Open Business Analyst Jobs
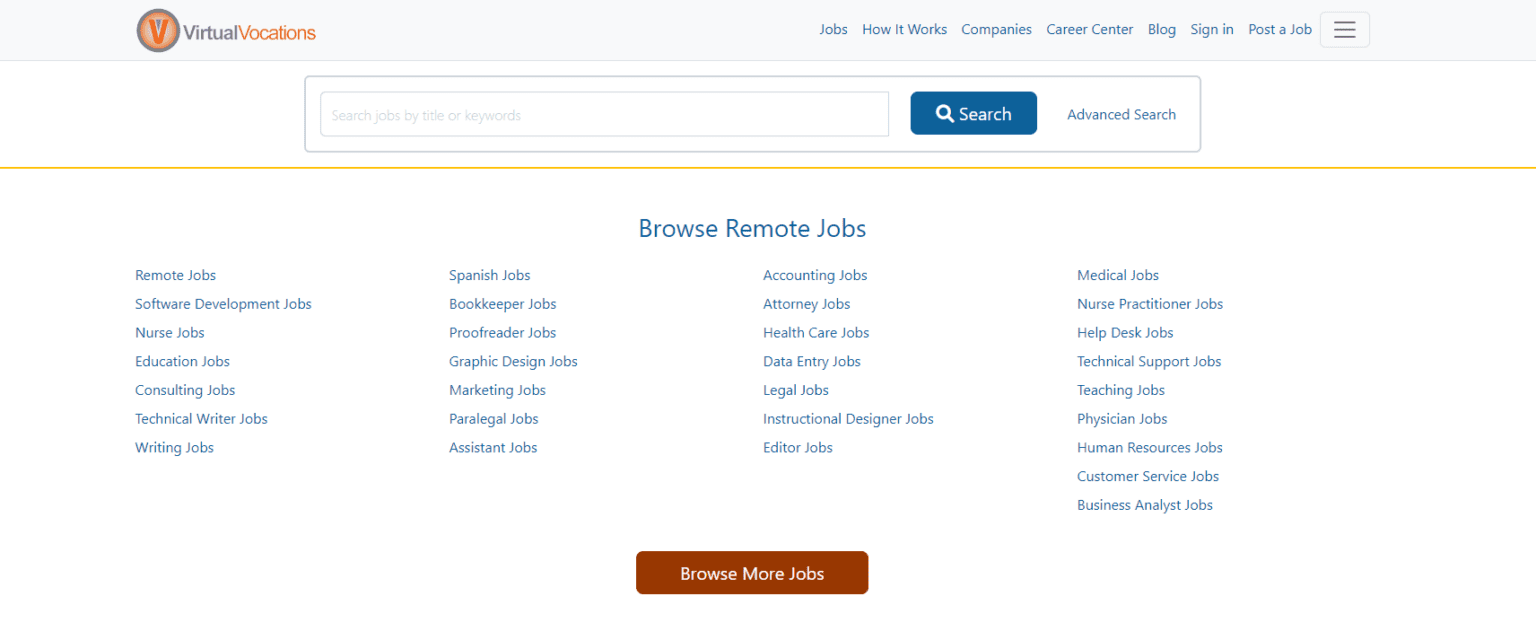 pos(1145,505)
